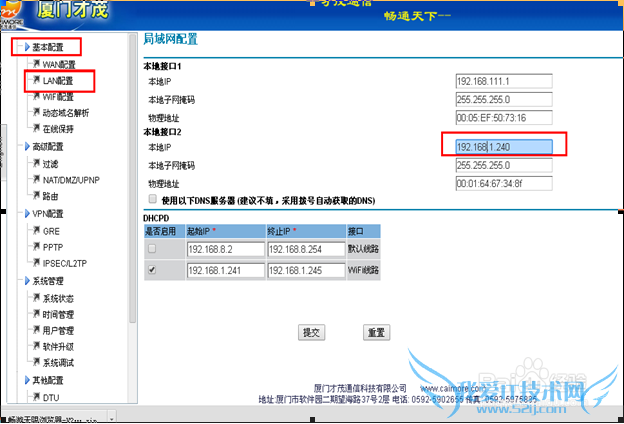624x424 pixels.
Task: Open the NAT/DMZ/UPNP settings
Action: click(x=71, y=180)
